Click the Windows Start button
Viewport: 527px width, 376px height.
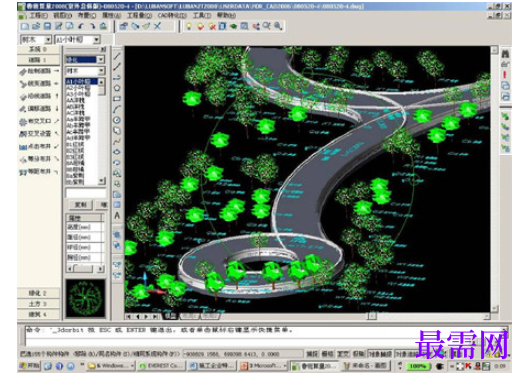point(30,366)
